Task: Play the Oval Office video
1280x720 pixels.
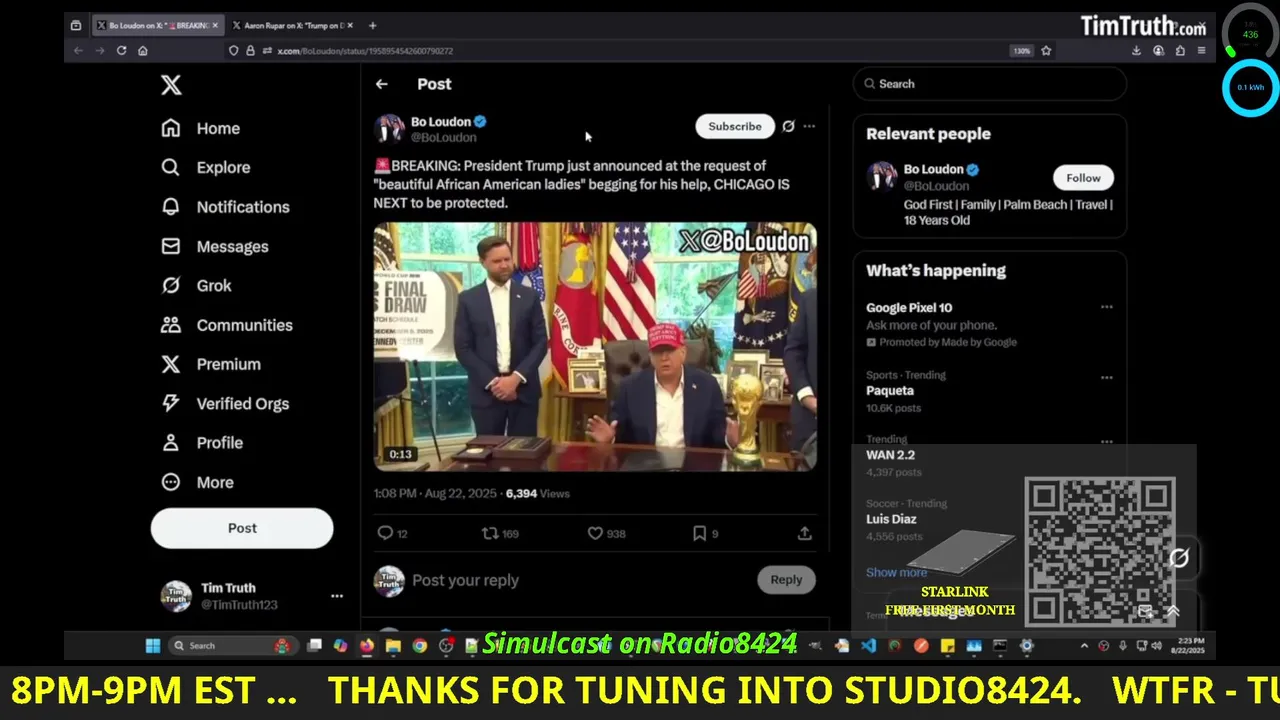Action: click(x=595, y=346)
